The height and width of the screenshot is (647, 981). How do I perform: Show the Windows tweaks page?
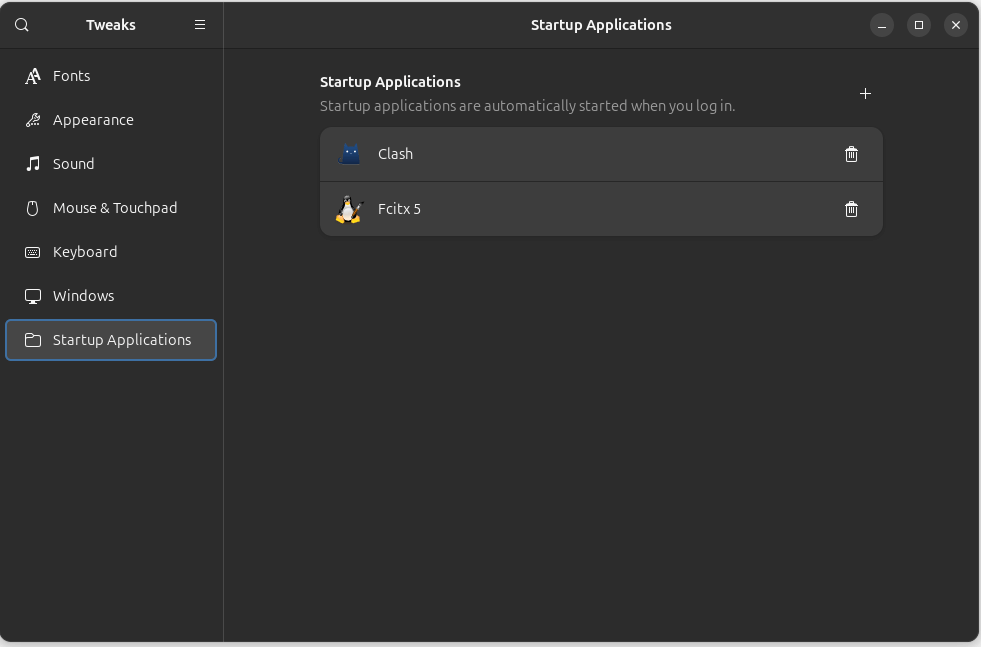[83, 296]
